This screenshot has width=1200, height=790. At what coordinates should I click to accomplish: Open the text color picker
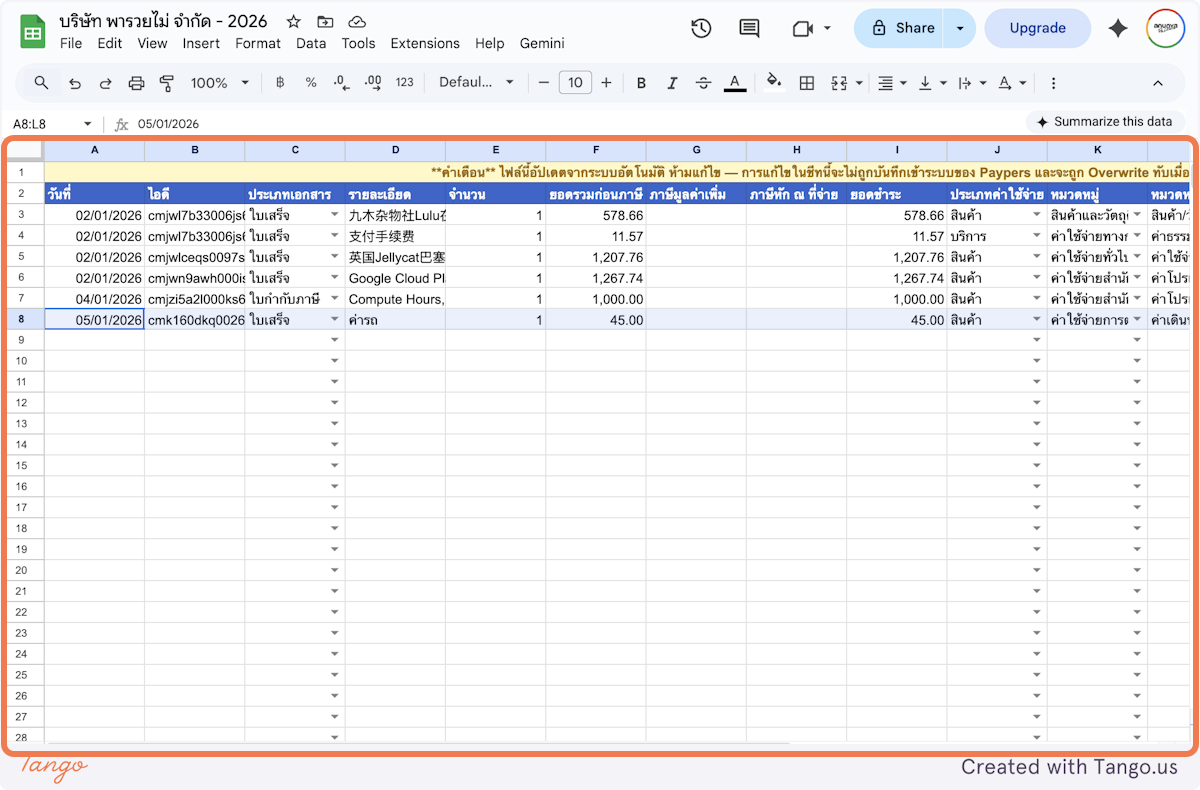735,83
